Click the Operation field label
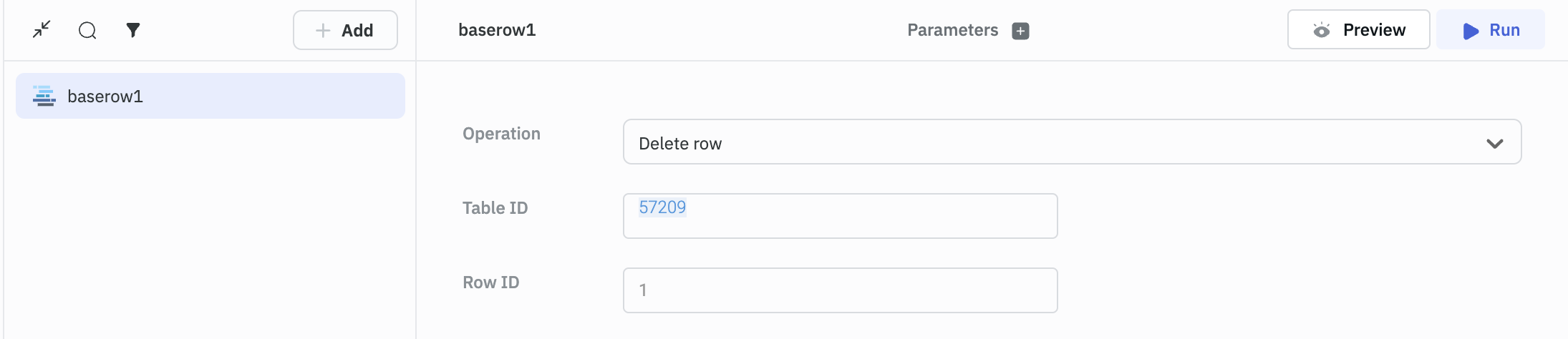The image size is (1568, 339). tap(501, 134)
